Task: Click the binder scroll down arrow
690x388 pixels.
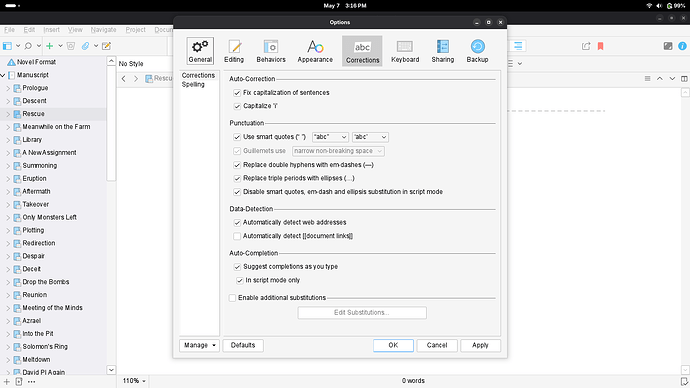Action: [111, 370]
